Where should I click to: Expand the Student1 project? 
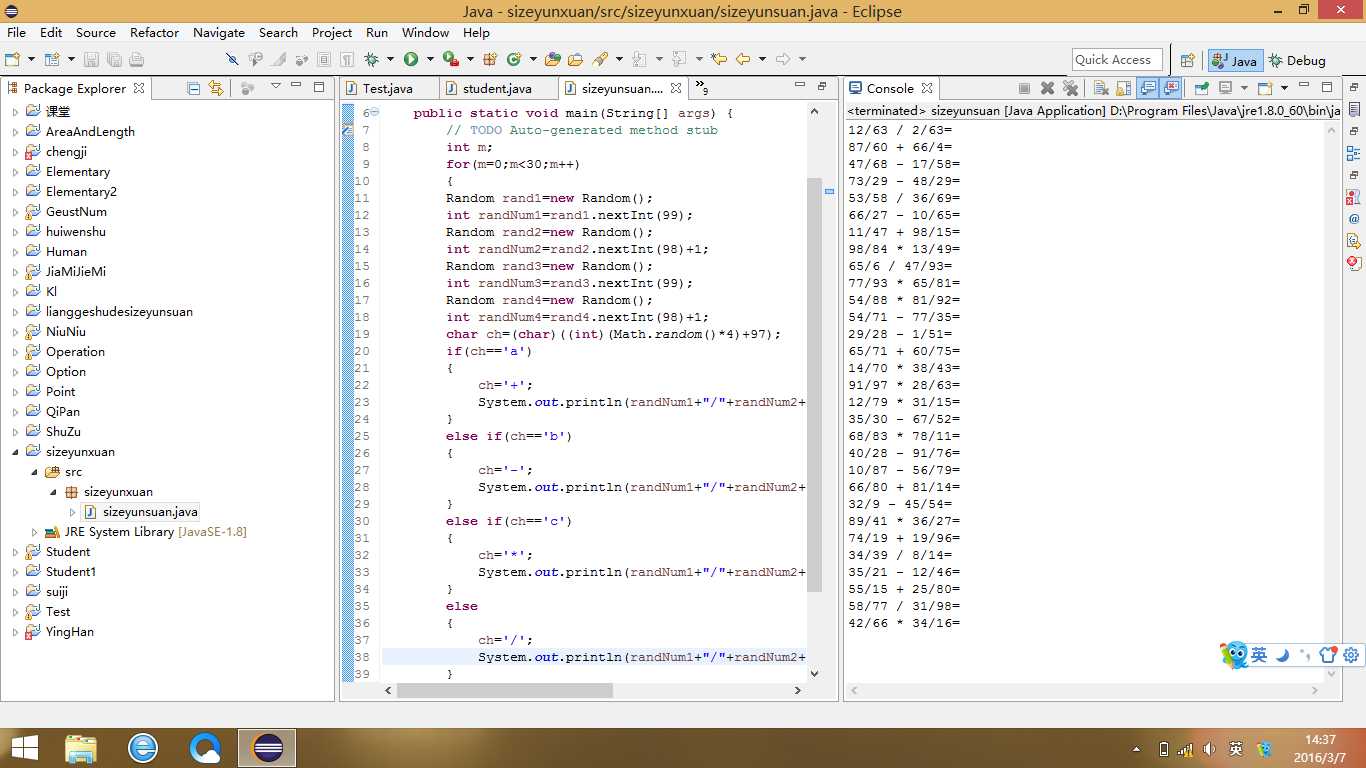(16, 572)
